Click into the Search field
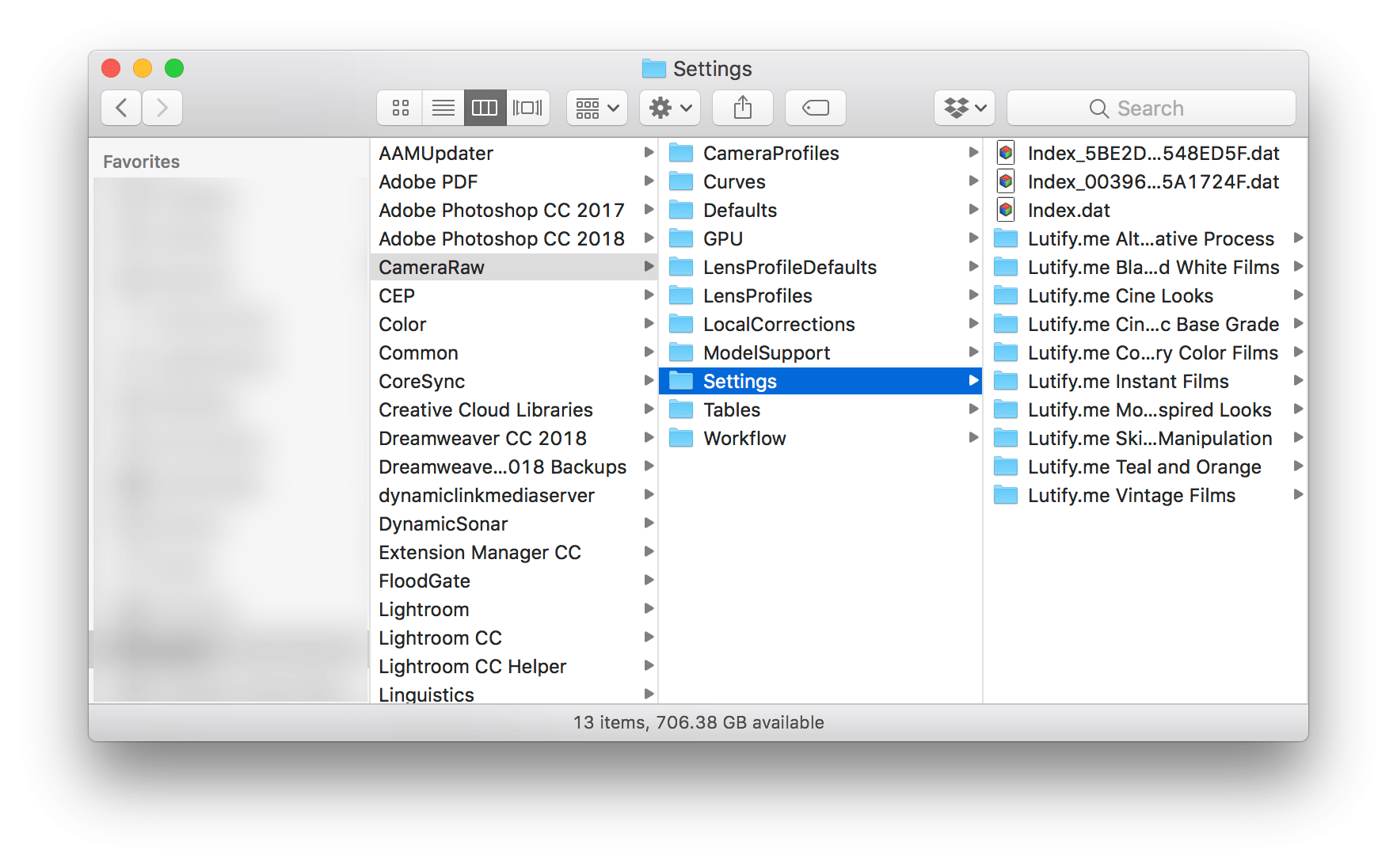This screenshot has height=868, width=1397. (1151, 108)
